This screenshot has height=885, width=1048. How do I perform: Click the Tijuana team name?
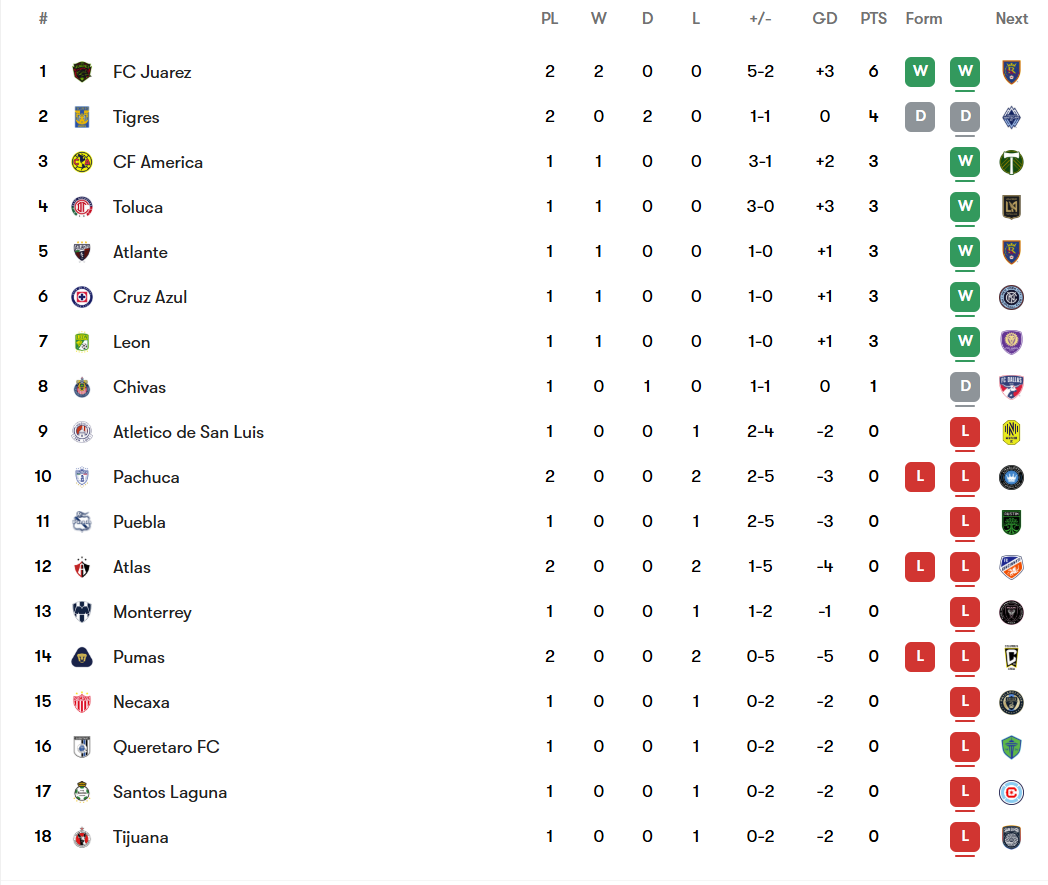click(140, 838)
